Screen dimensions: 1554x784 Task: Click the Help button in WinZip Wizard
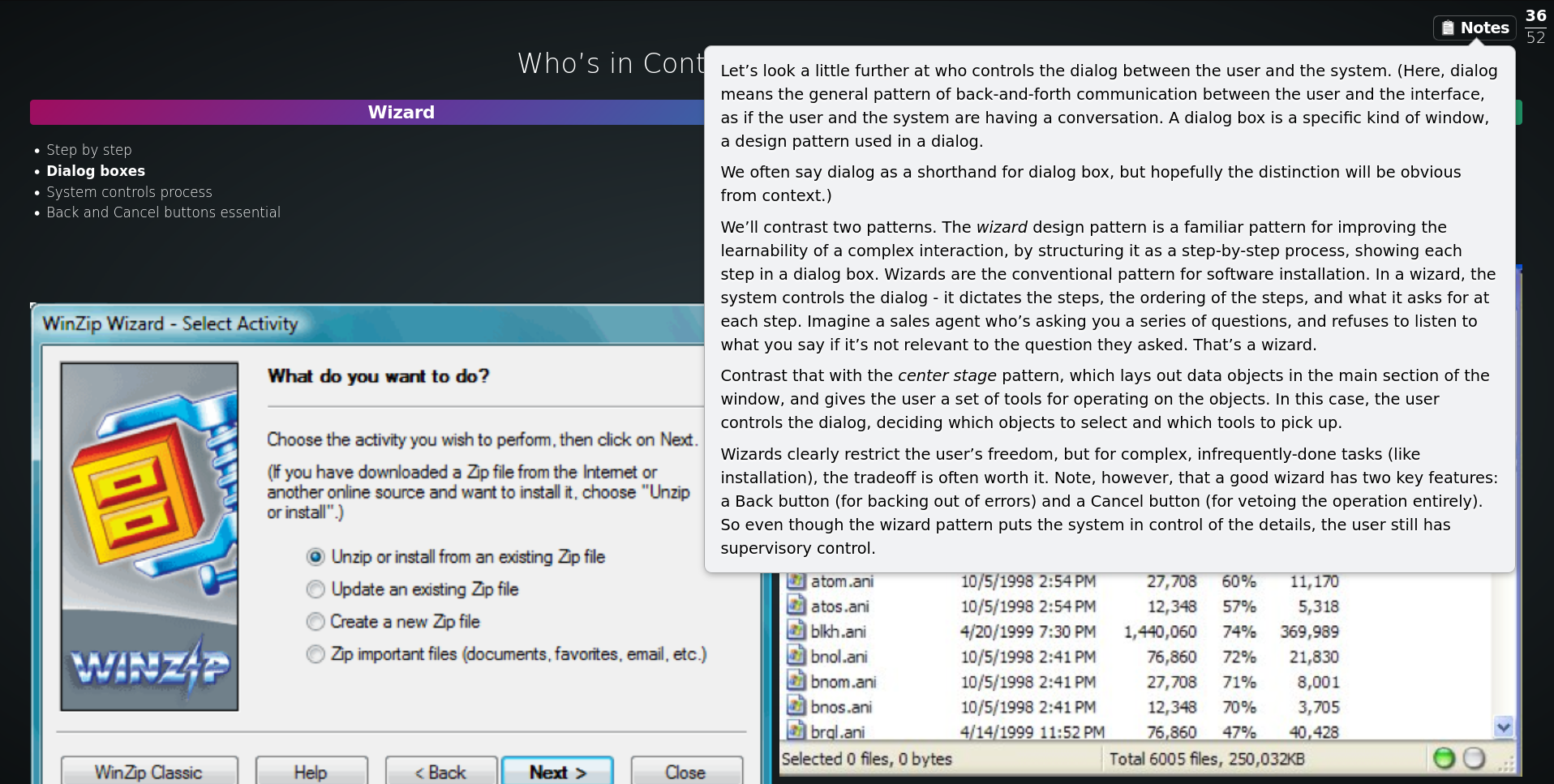[311, 771]
